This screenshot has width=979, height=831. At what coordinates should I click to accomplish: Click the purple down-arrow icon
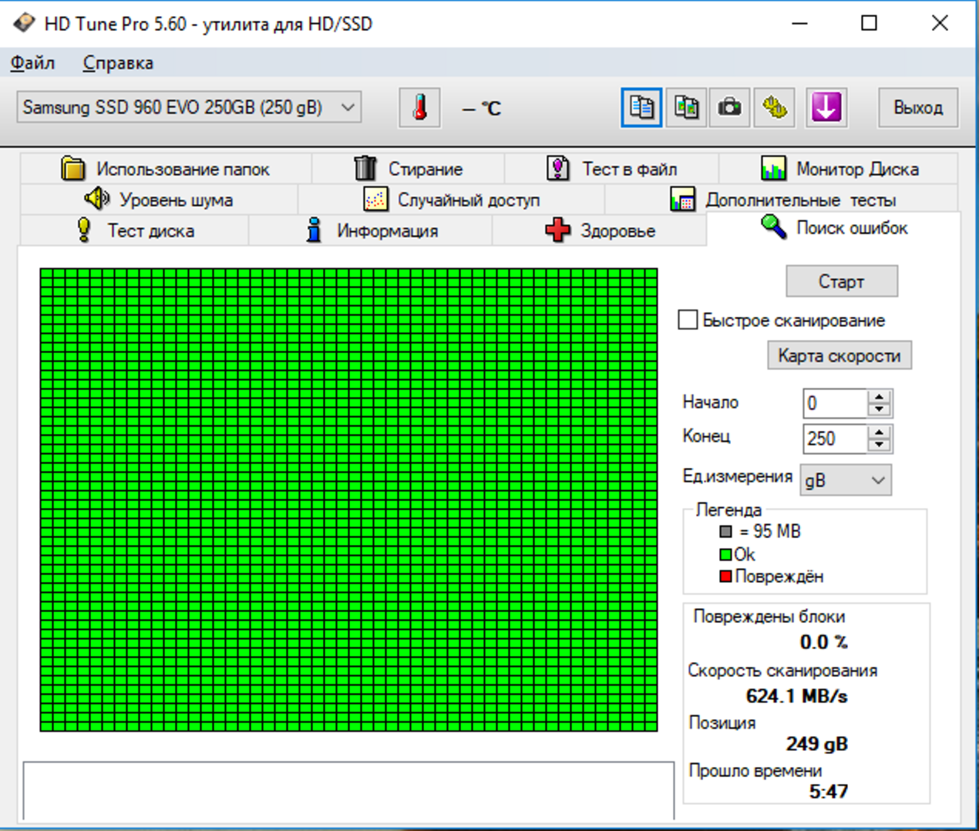[826, 108]
